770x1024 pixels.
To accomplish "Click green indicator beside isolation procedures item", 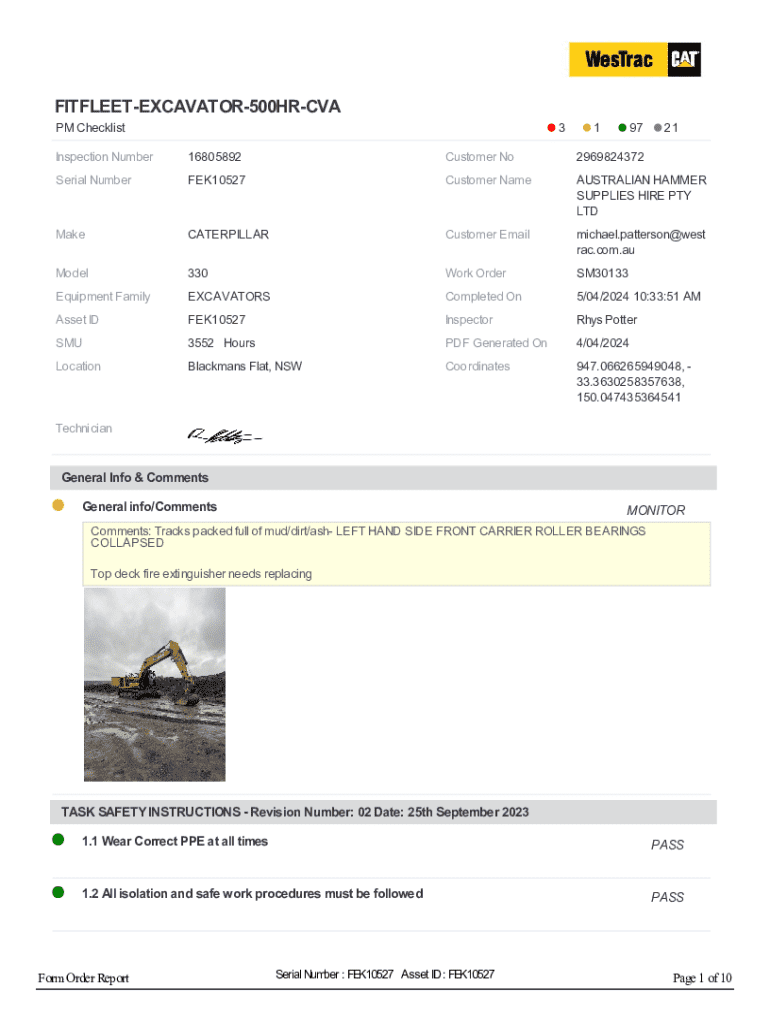I will pos(58,892).
